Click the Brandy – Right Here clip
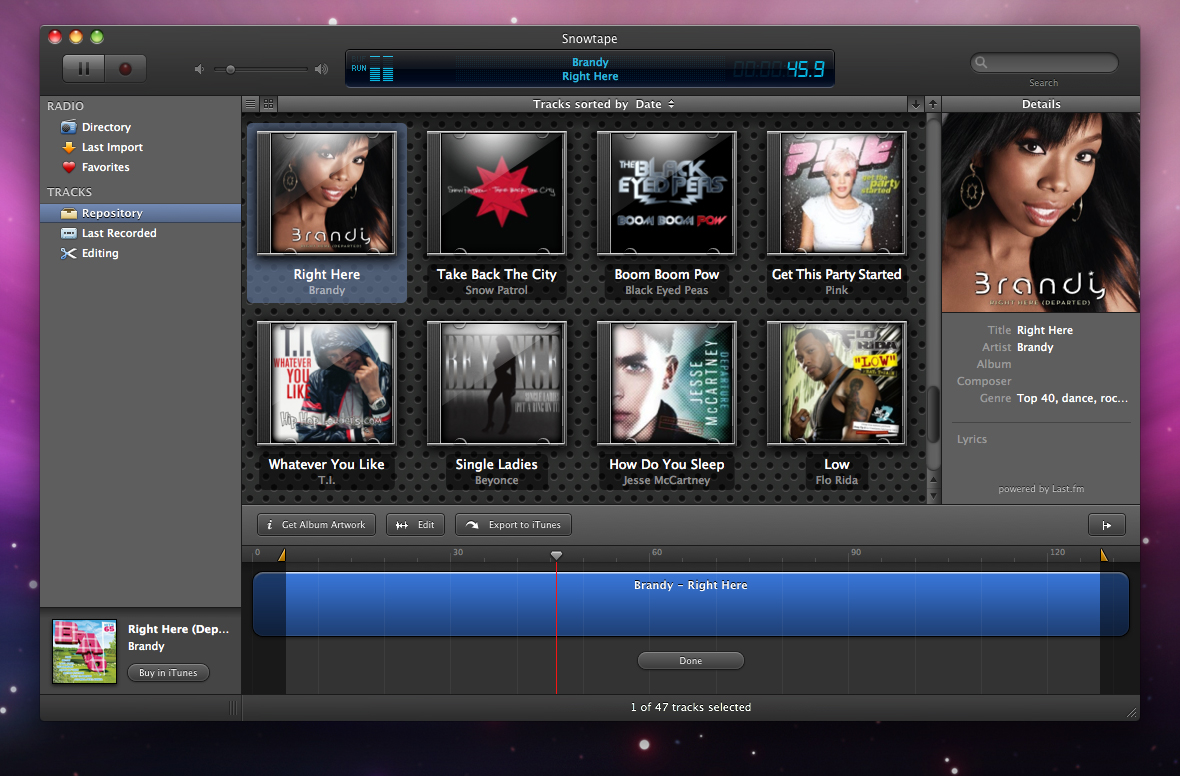The width and height of the screenshot is (1180, 776). coord(691,604)
